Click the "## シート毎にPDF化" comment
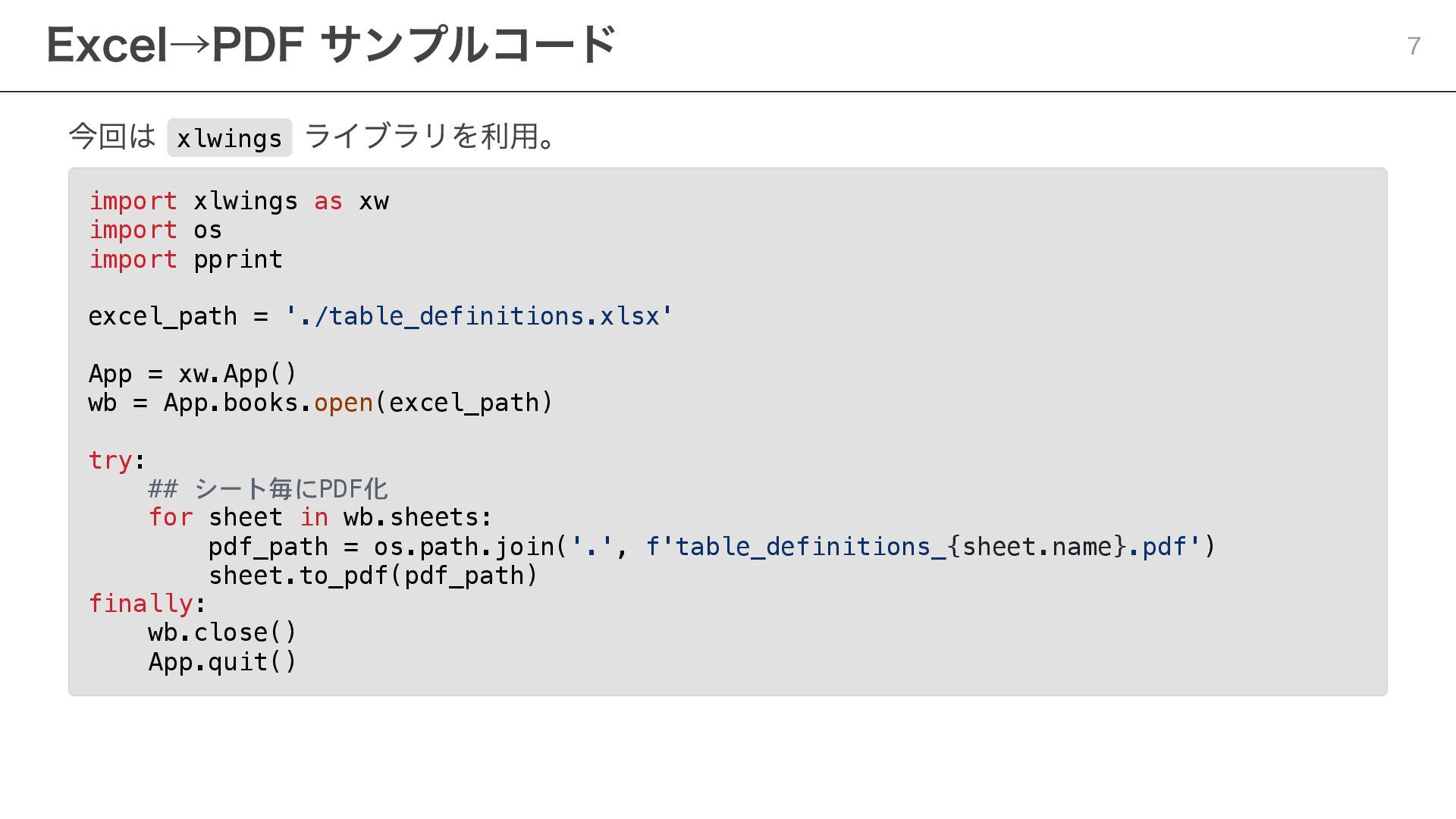 [268, 489]
